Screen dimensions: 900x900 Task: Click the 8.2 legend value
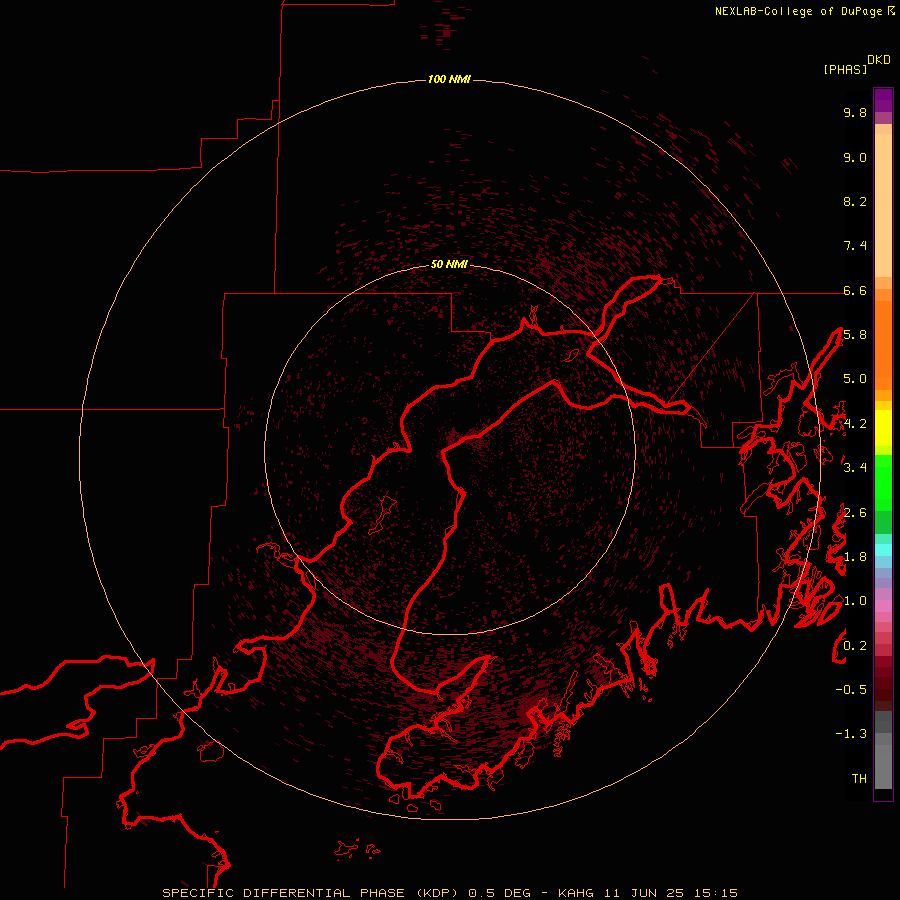(855, 201)
